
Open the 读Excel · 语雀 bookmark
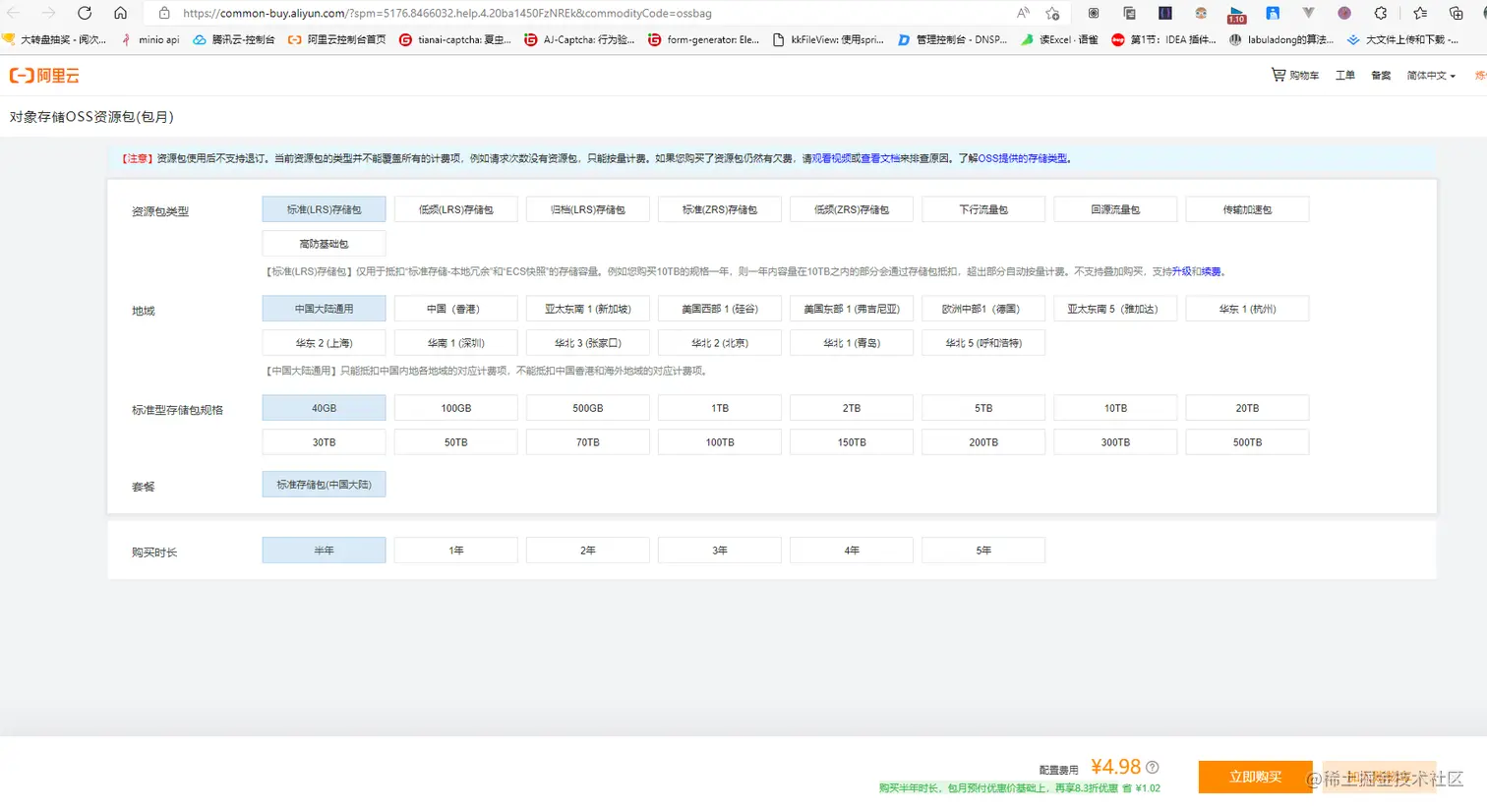click(1059, 39)
